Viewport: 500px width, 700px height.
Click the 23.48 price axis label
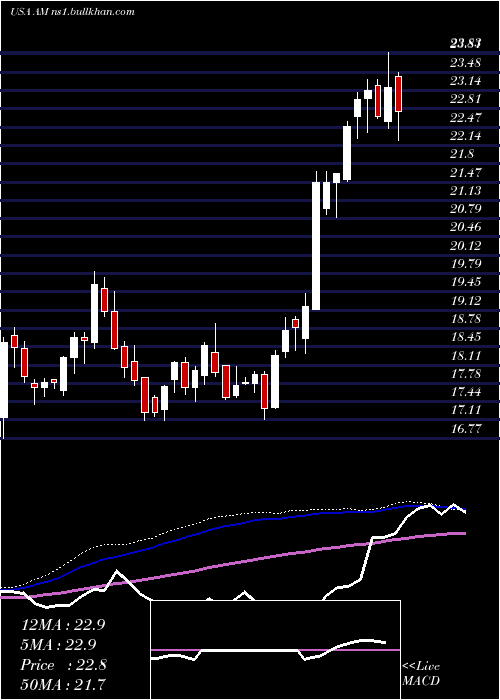tap(466, 62)
